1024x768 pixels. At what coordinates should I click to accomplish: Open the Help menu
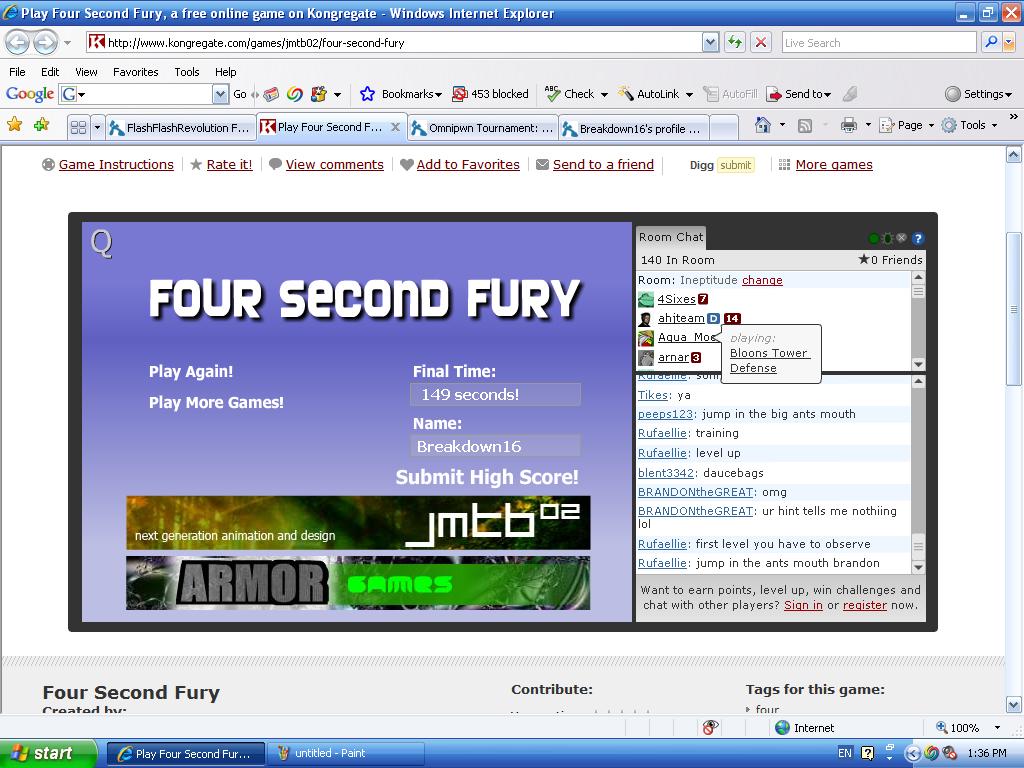225,72
